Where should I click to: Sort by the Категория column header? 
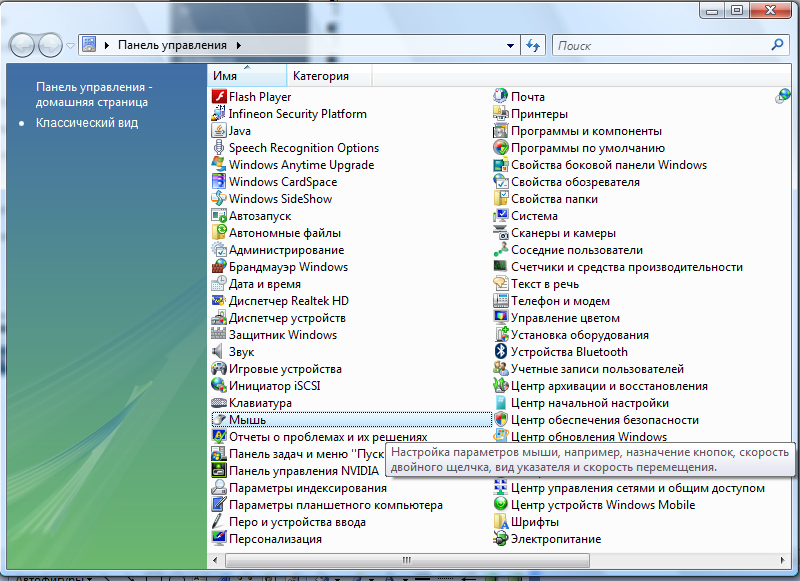tap(329, 75)
